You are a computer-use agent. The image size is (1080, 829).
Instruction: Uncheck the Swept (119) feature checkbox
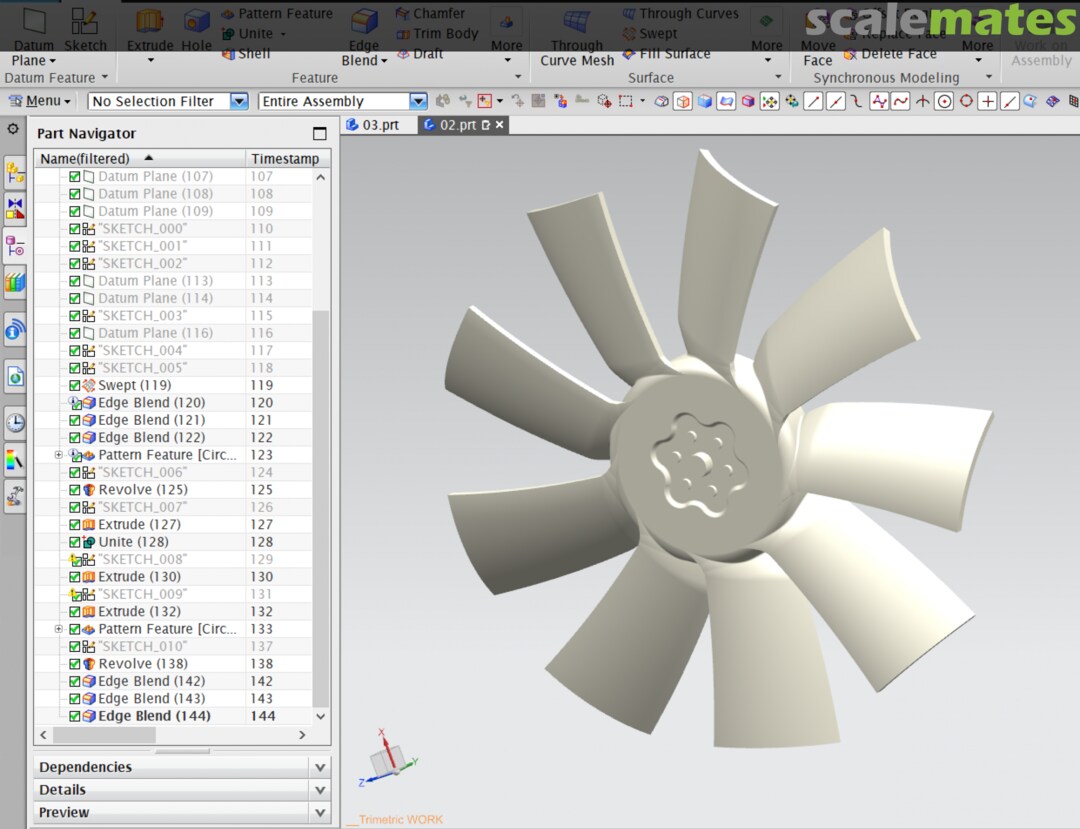[x=75, y=385]
